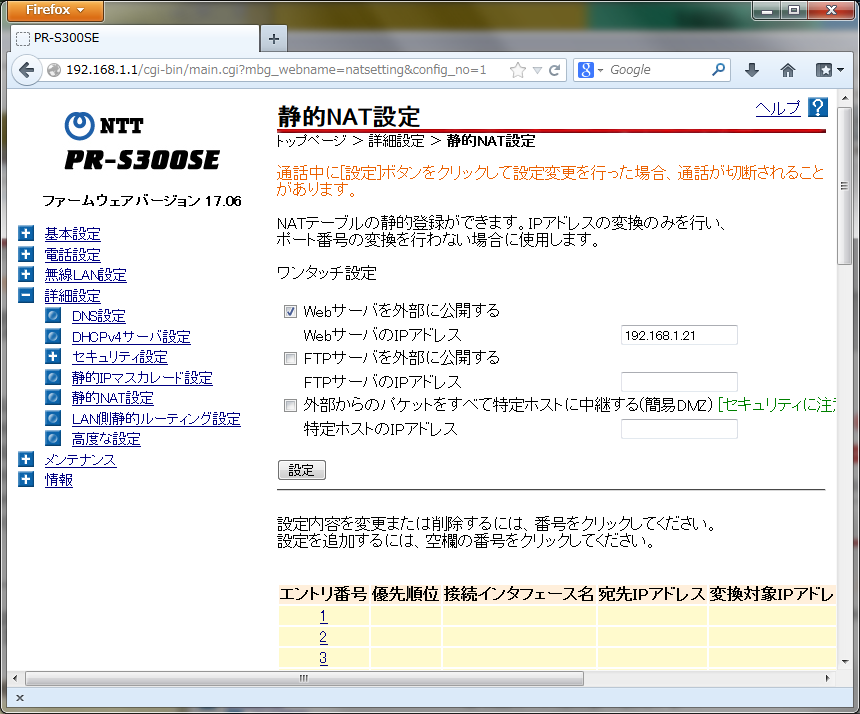
Task: Click the 設定 apply button
Action: pyautogui.click(x=302, y=470)
